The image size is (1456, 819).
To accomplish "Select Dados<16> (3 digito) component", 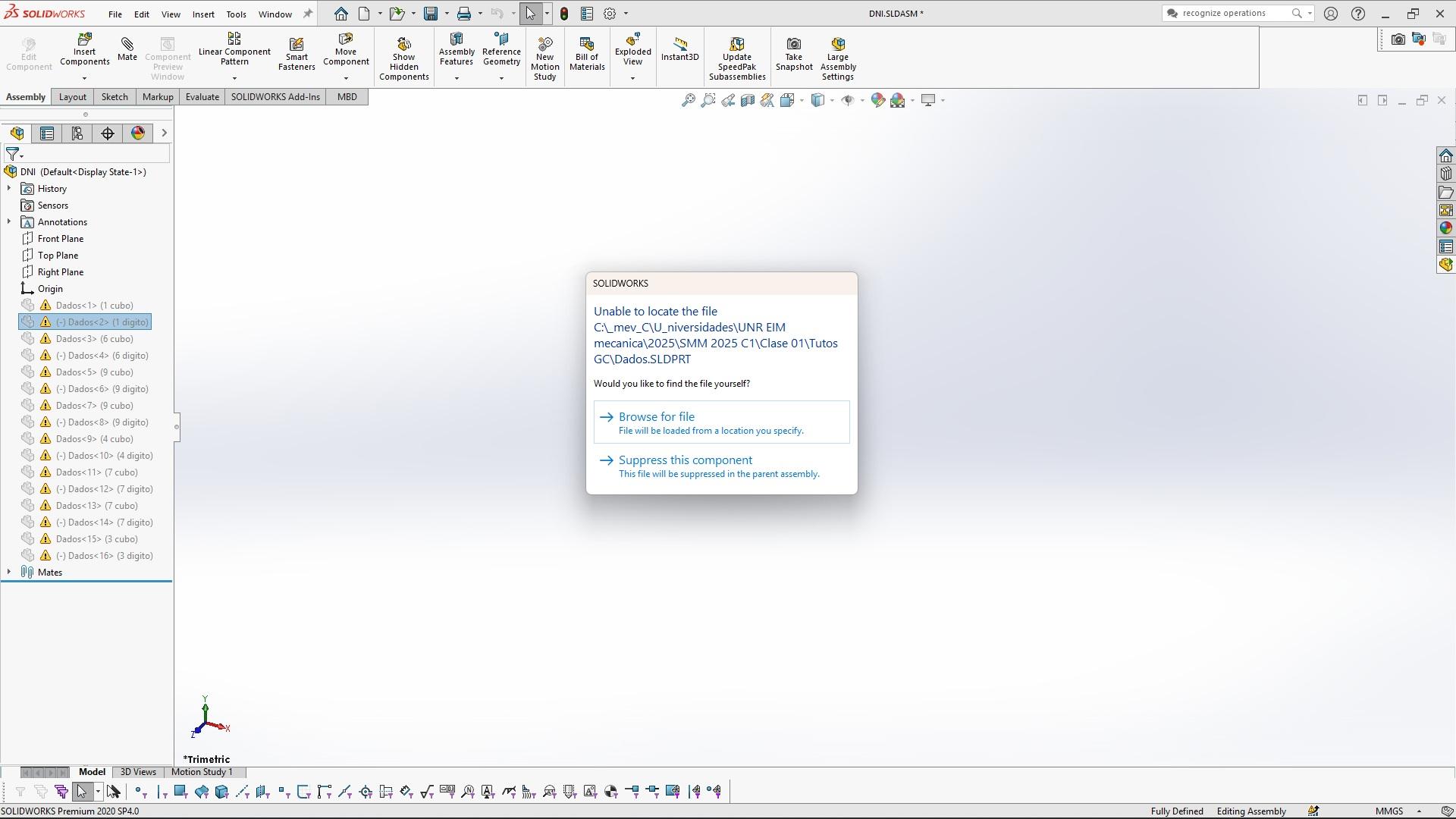I will (x=104, y=556).
